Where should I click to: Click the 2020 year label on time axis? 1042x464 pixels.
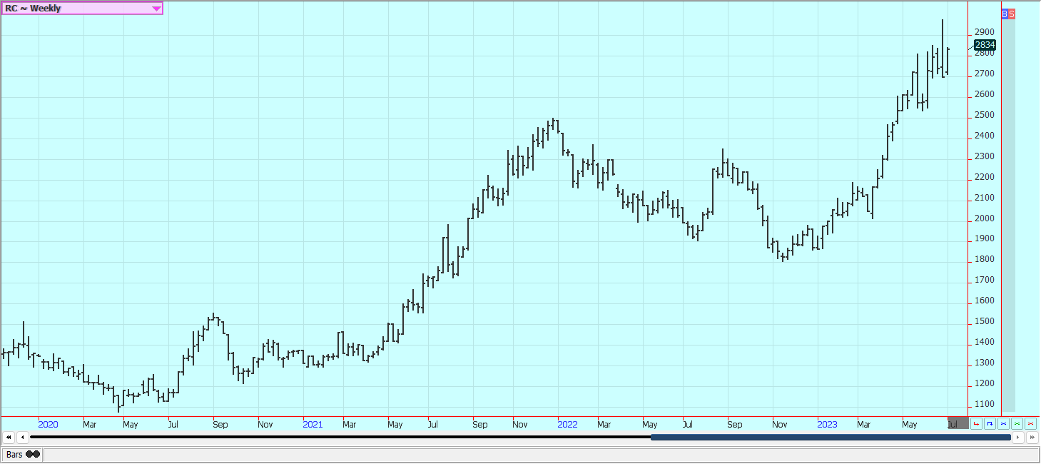point(48,423)
